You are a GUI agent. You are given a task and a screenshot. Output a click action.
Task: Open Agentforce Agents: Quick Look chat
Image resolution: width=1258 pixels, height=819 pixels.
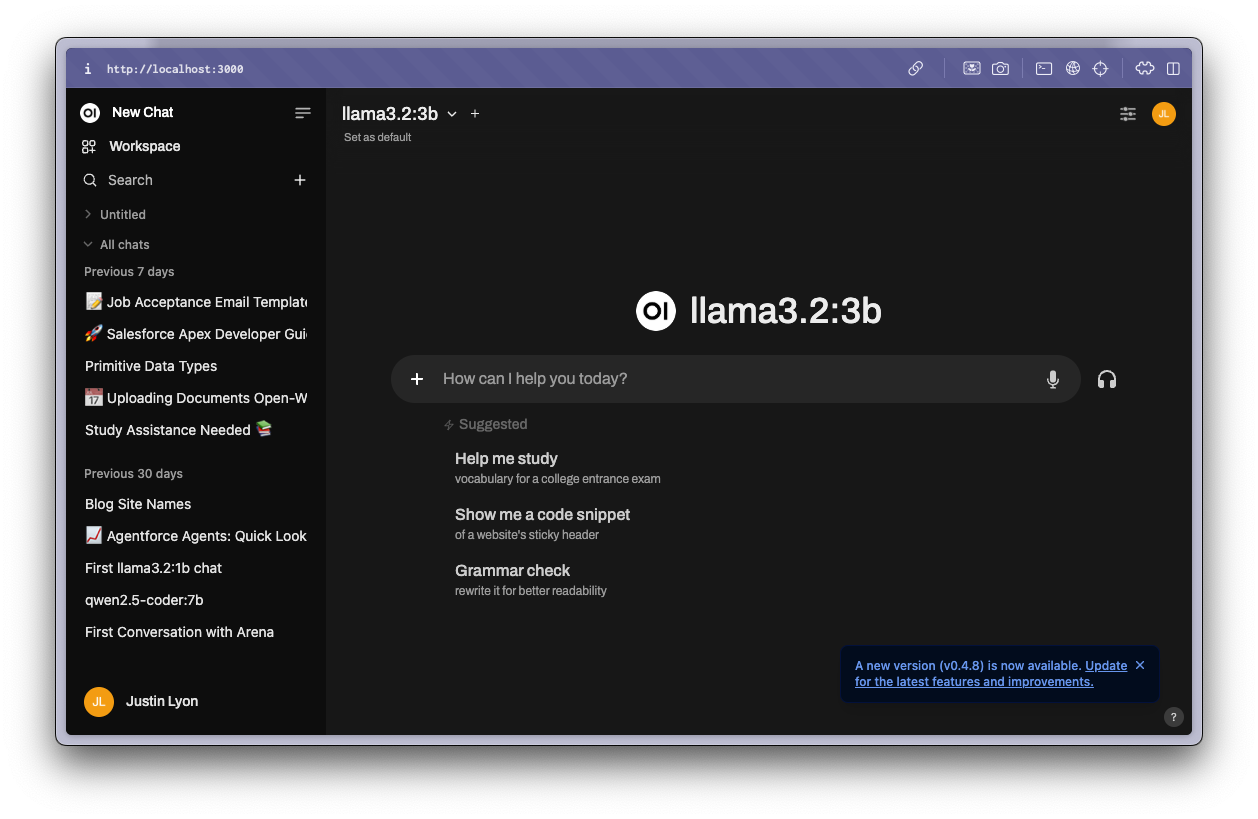[x=196, y=536]
